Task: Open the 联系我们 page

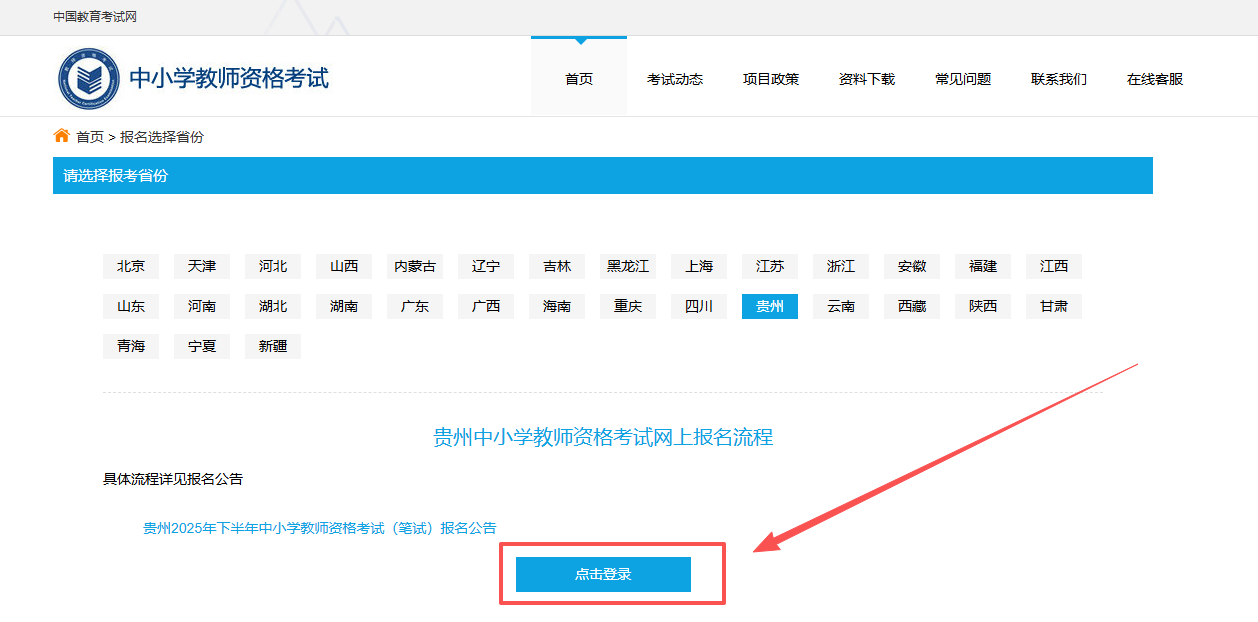Action: coord(1059,79)
